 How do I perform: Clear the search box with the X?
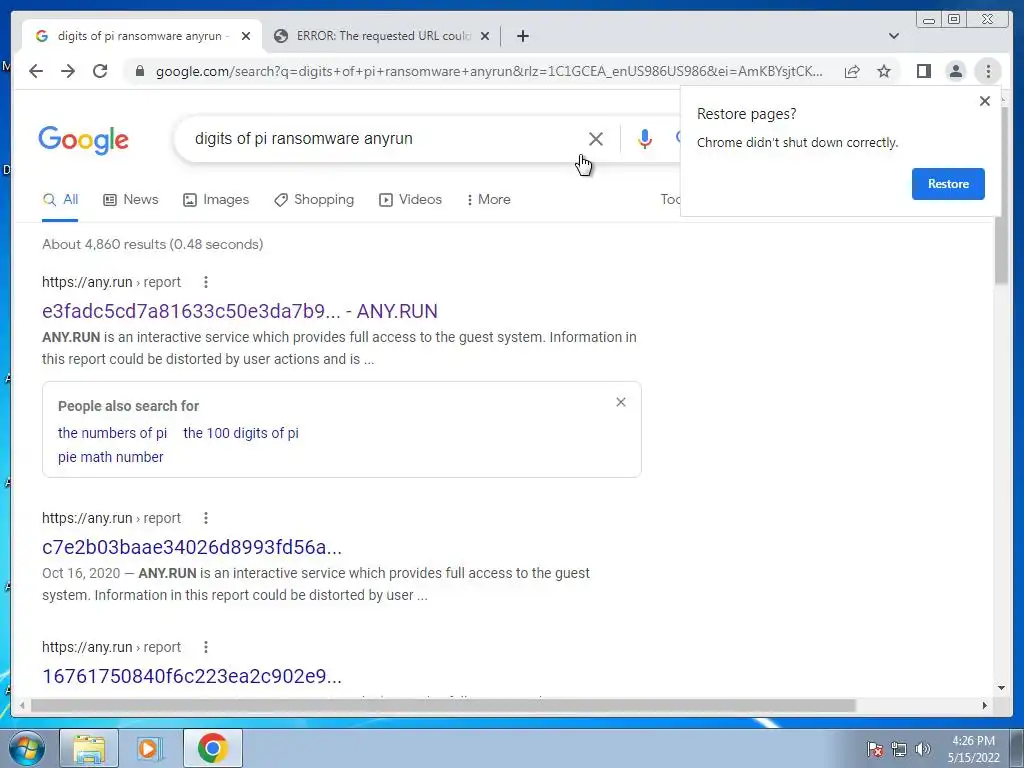point(596,138)
